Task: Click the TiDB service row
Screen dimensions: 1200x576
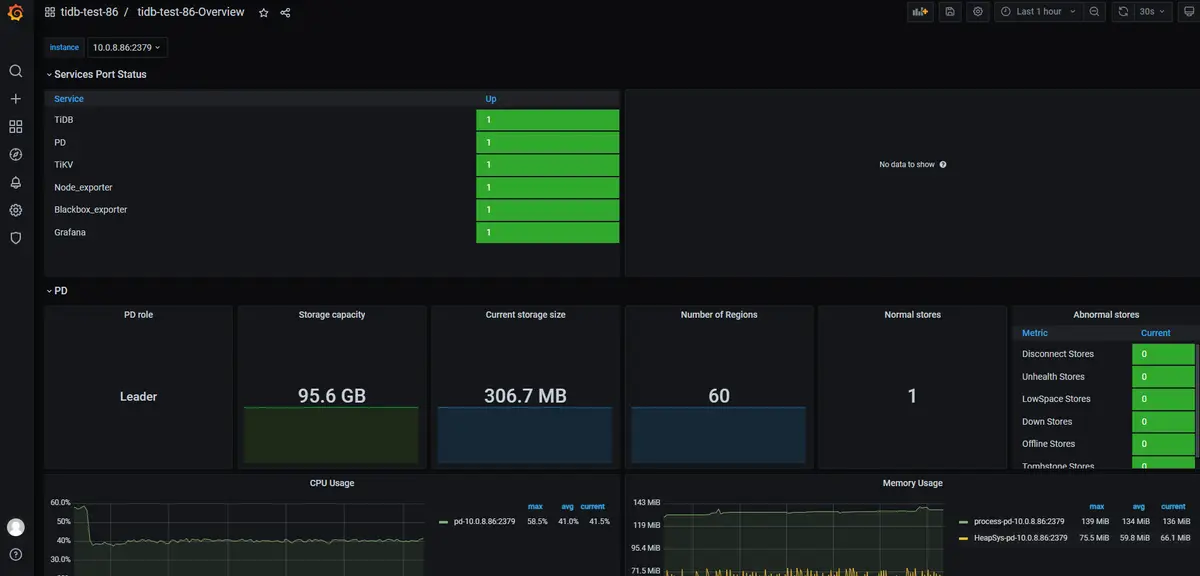Action: click(x=332, y=120)
